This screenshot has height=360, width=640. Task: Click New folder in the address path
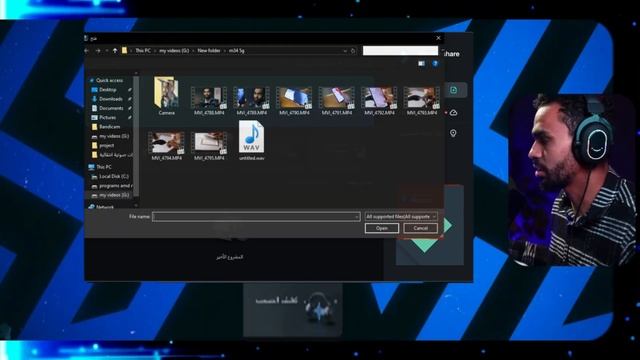click(209, 51)
